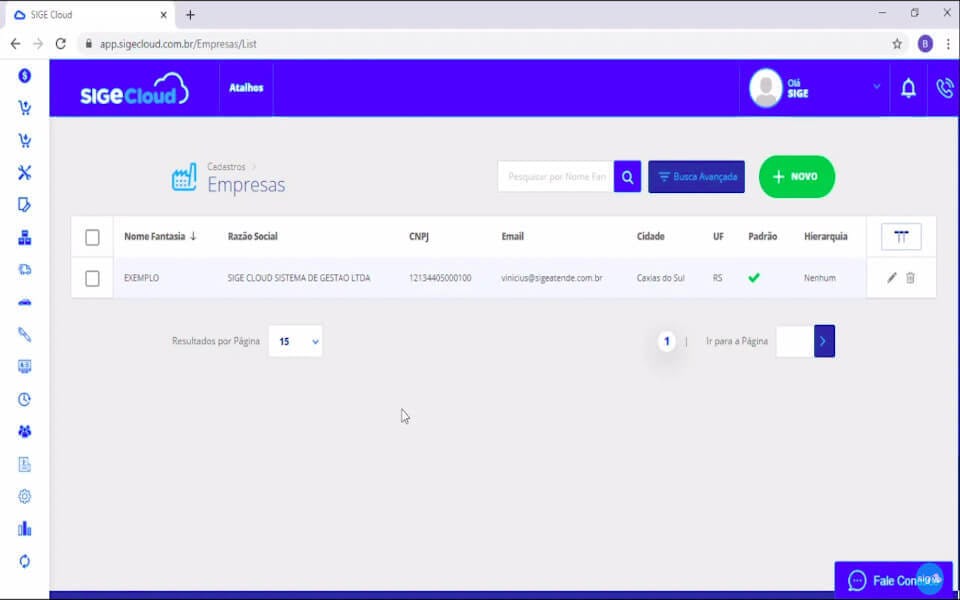Check the checkbox on the EXEMPLO row
The image size is (960, 600).
click(x=92, y=278)
